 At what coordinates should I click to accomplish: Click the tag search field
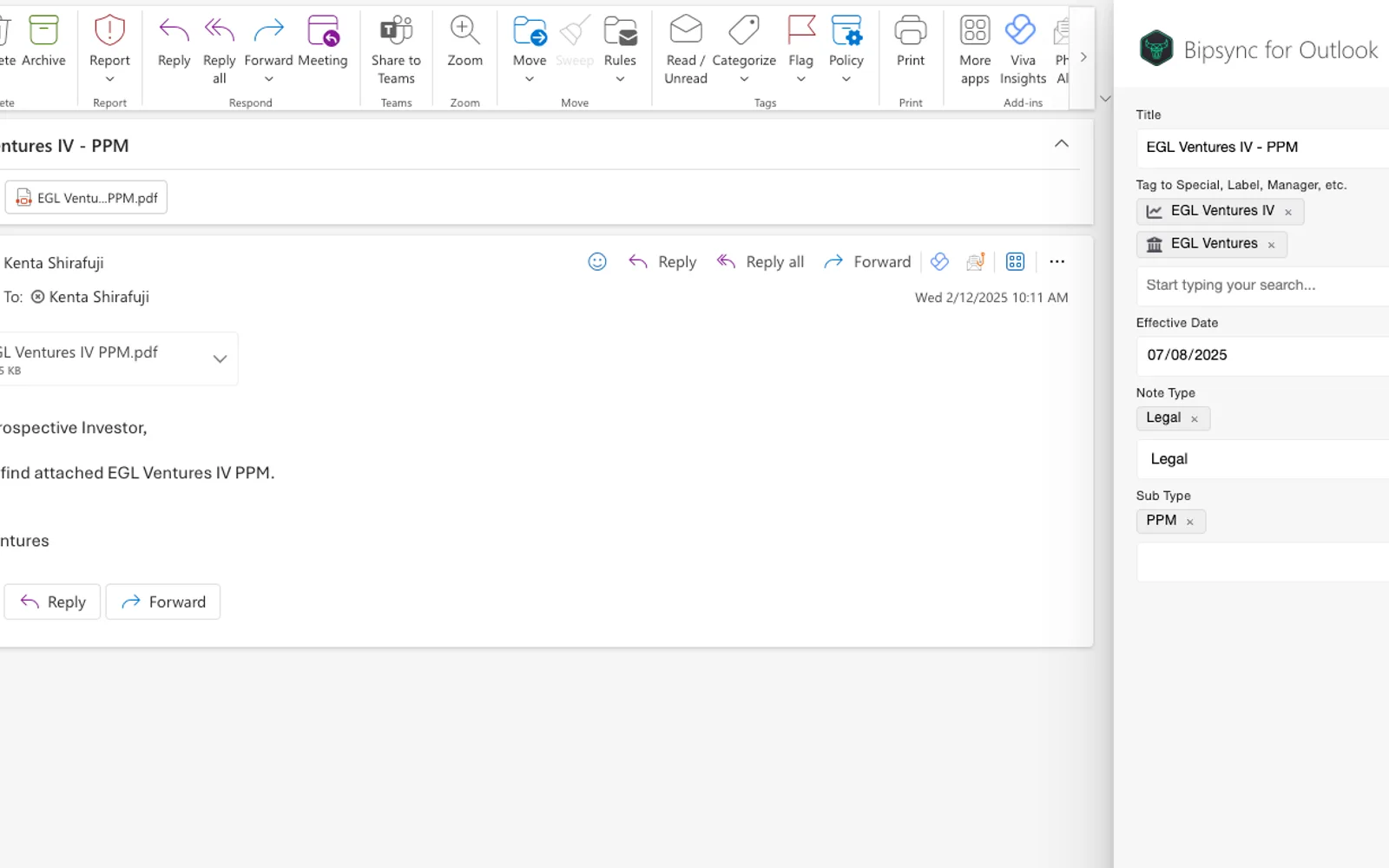[x=1263, y=285]
